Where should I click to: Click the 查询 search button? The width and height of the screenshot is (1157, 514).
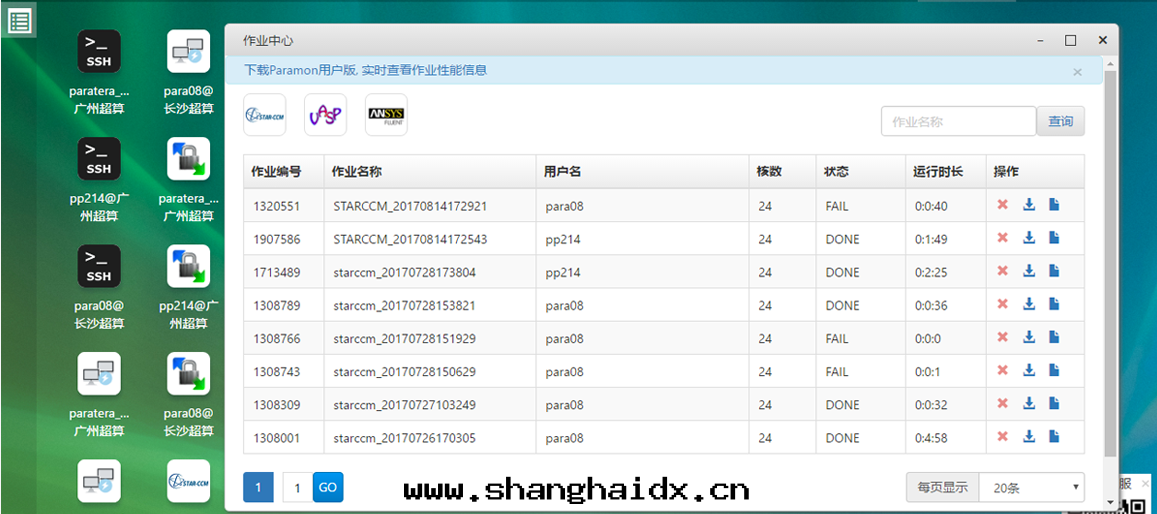pos(1060,122)
